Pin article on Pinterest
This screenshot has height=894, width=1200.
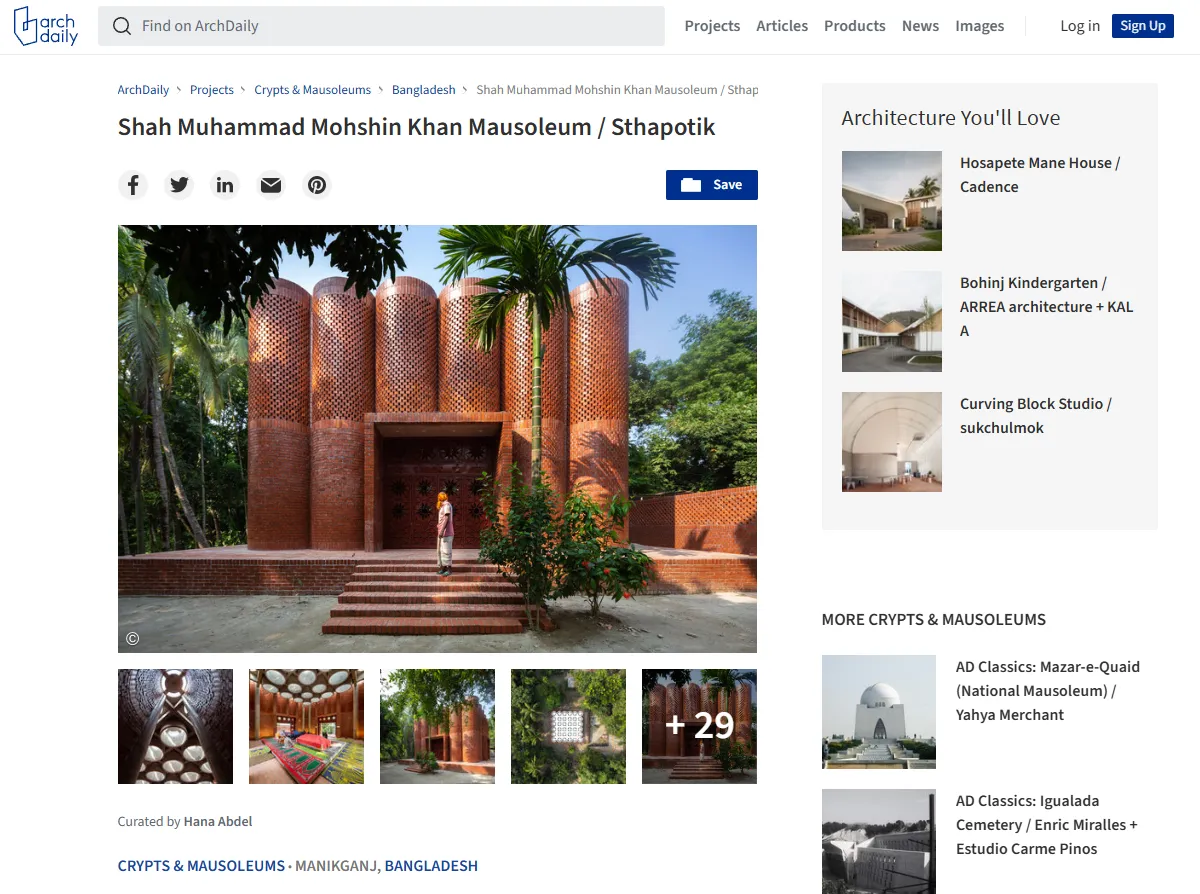point(317,185)
